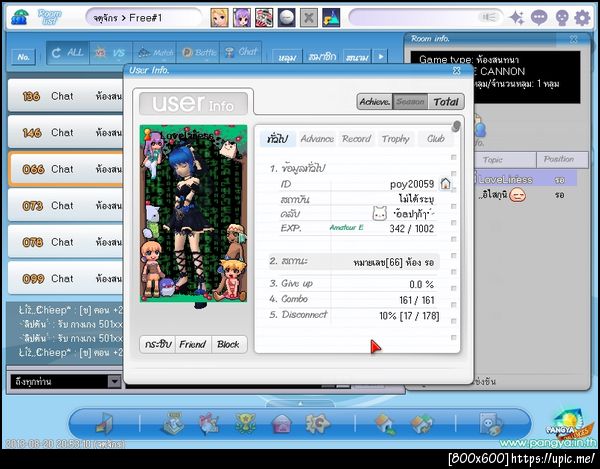Click the Block button

(228, 344)
